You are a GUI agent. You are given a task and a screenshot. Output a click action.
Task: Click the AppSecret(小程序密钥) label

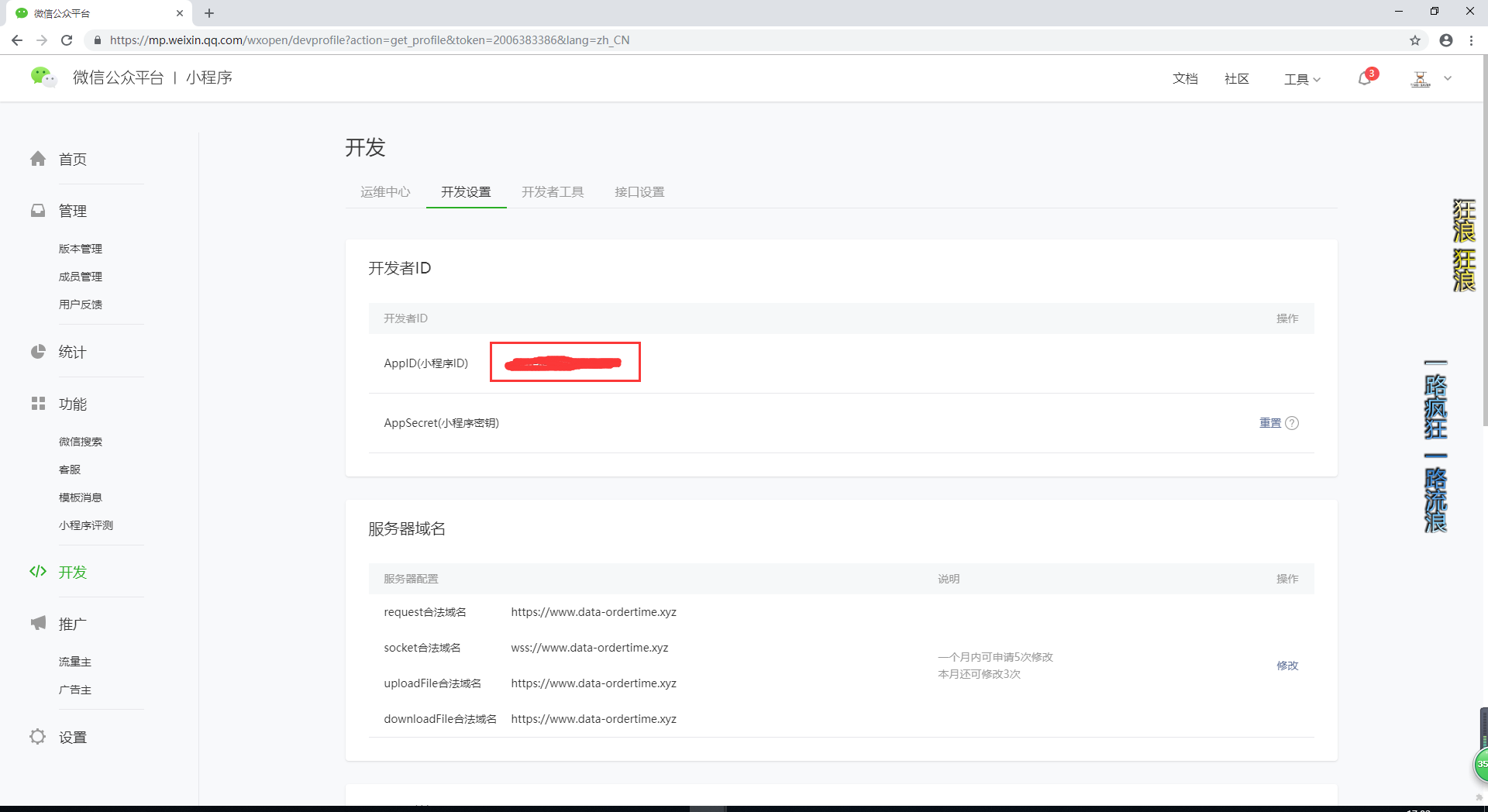click(x=442, y=423)
